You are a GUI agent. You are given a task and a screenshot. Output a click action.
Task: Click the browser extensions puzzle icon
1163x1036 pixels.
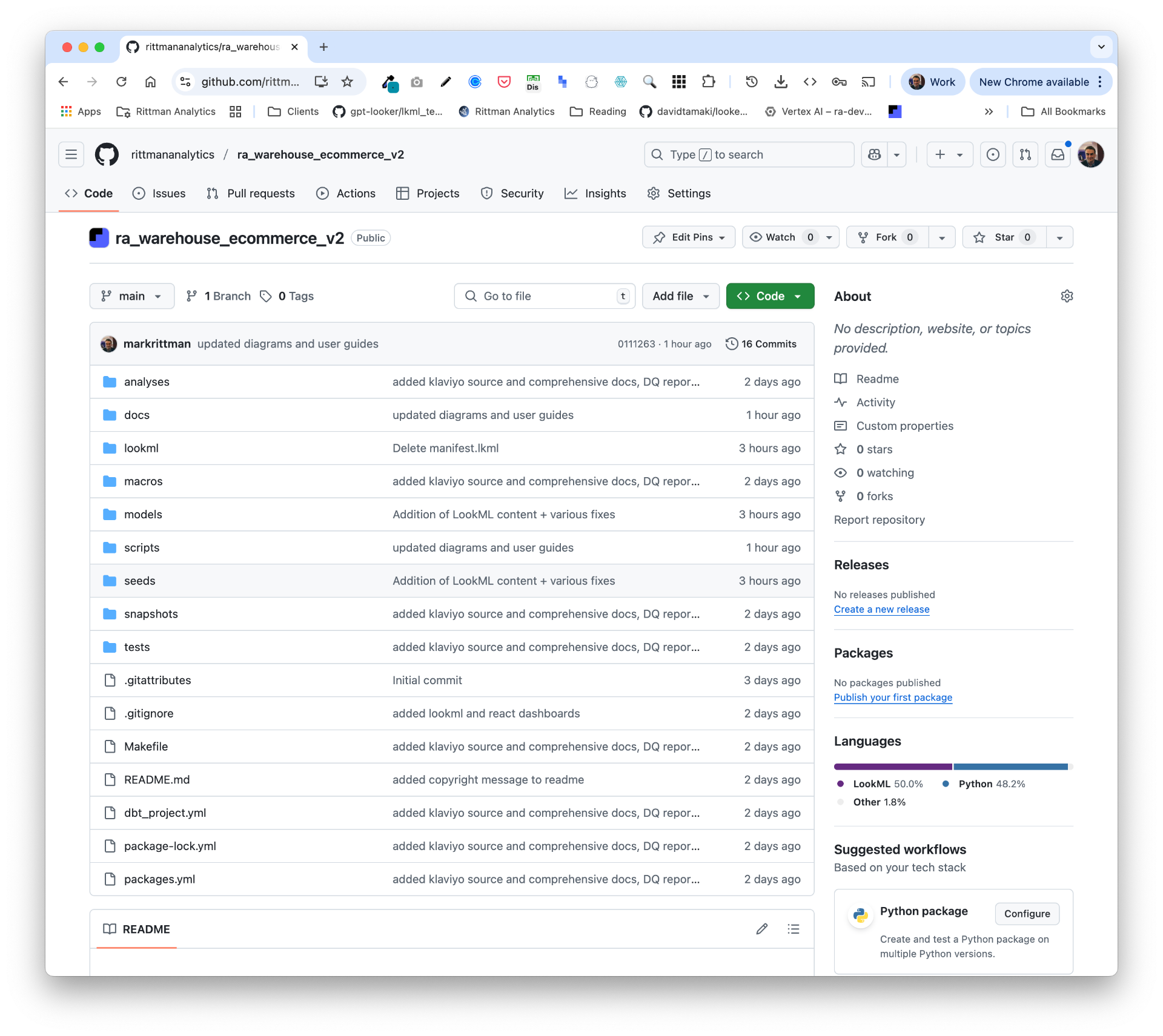click(708, 82)
